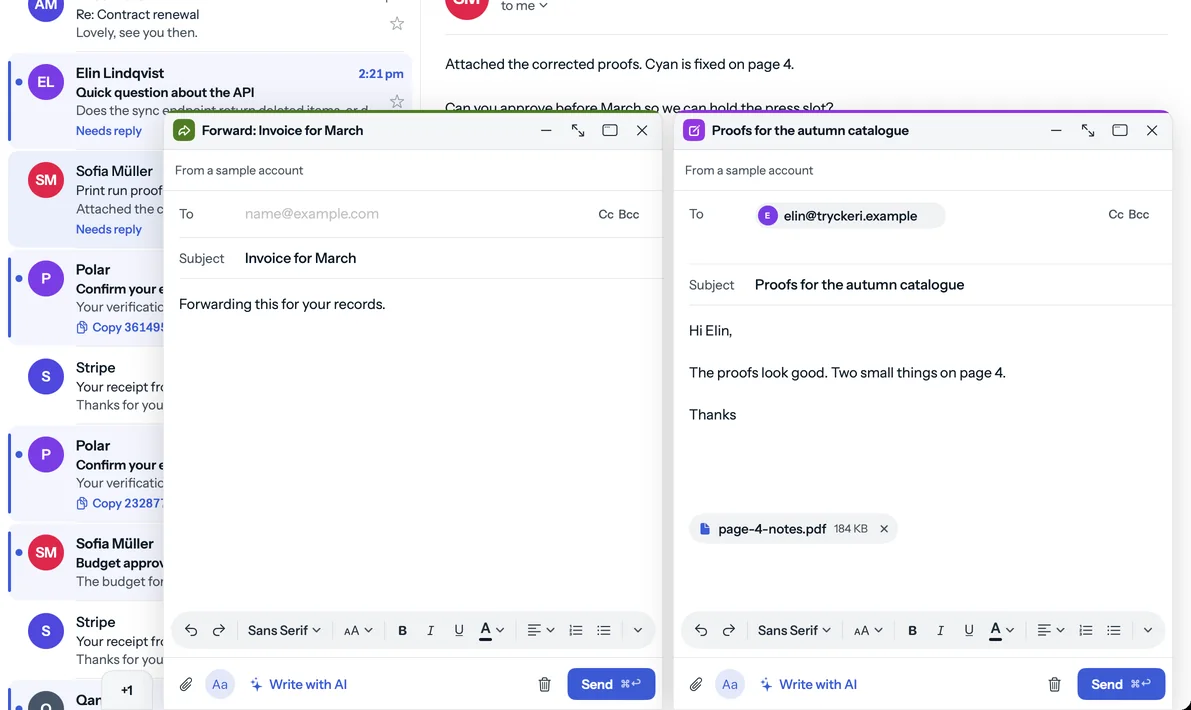Image resolution: width=1191 pixels, height=710 pixels.
Task: Click redo in Forward: Invoice for March composer
Action: (219, 630)
